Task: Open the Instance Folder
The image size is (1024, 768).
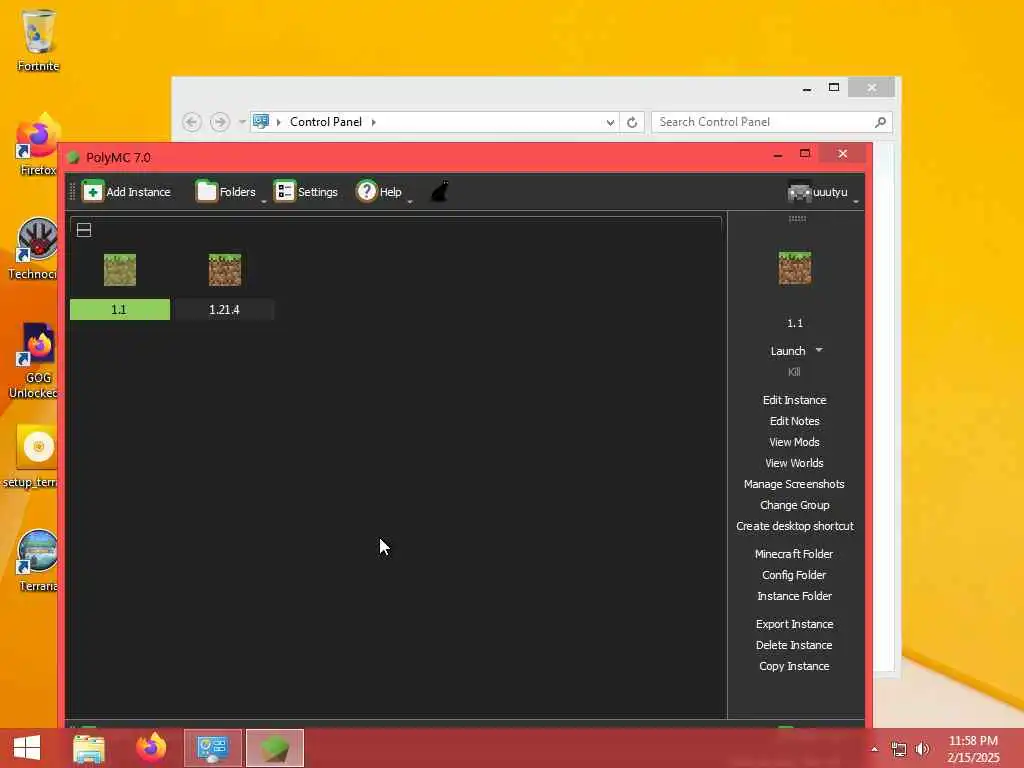Action: tap(794, 596)
